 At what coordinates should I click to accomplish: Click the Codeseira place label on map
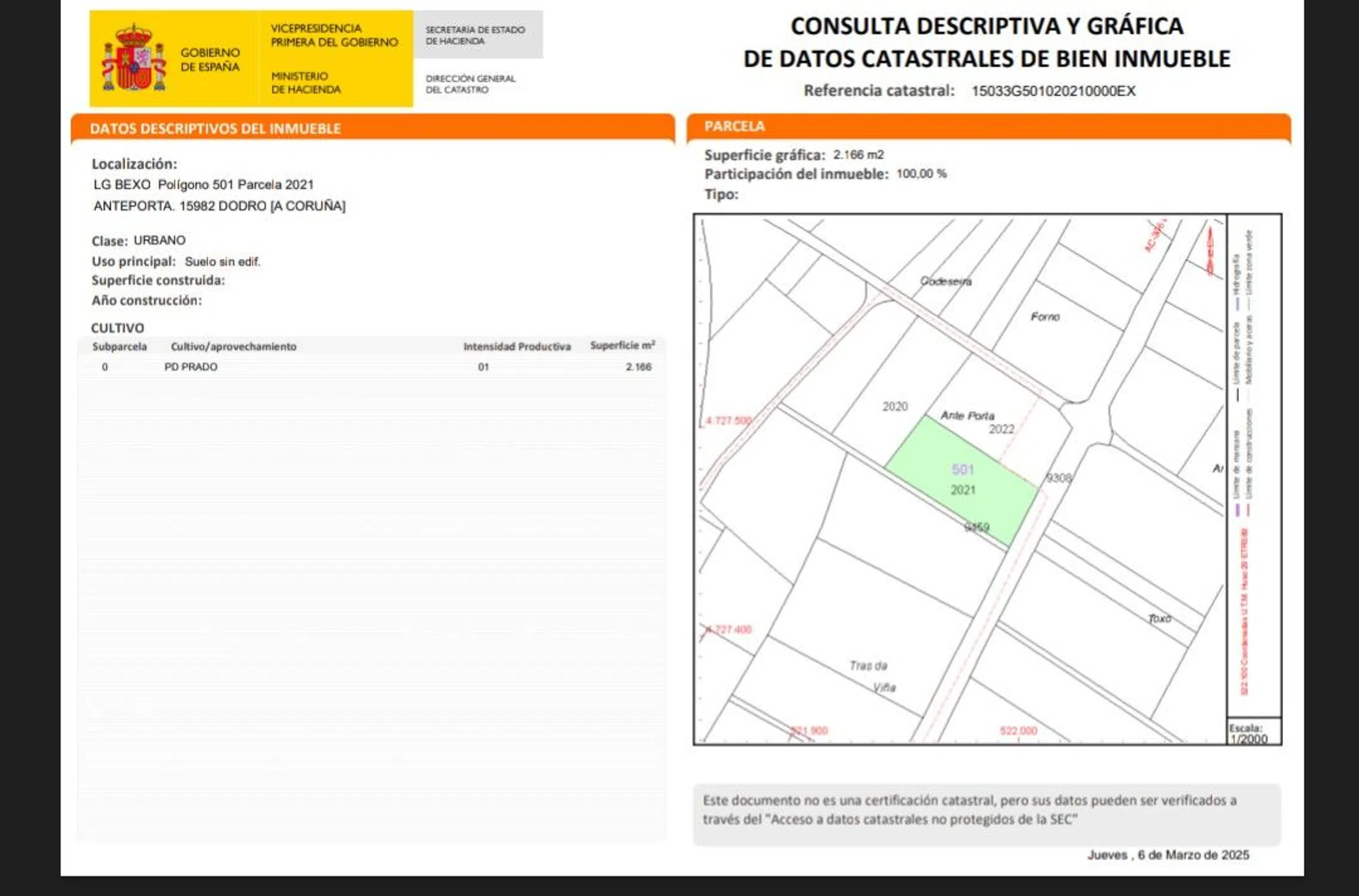[x=945, y=281]
